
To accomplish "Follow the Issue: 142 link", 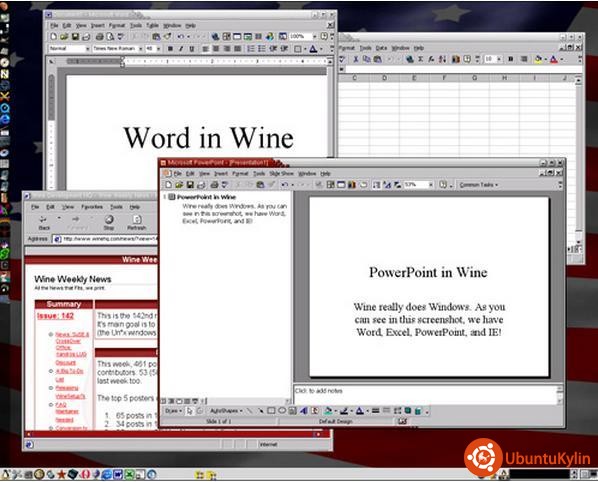I will pyautogui.click(x=55, y=316).
